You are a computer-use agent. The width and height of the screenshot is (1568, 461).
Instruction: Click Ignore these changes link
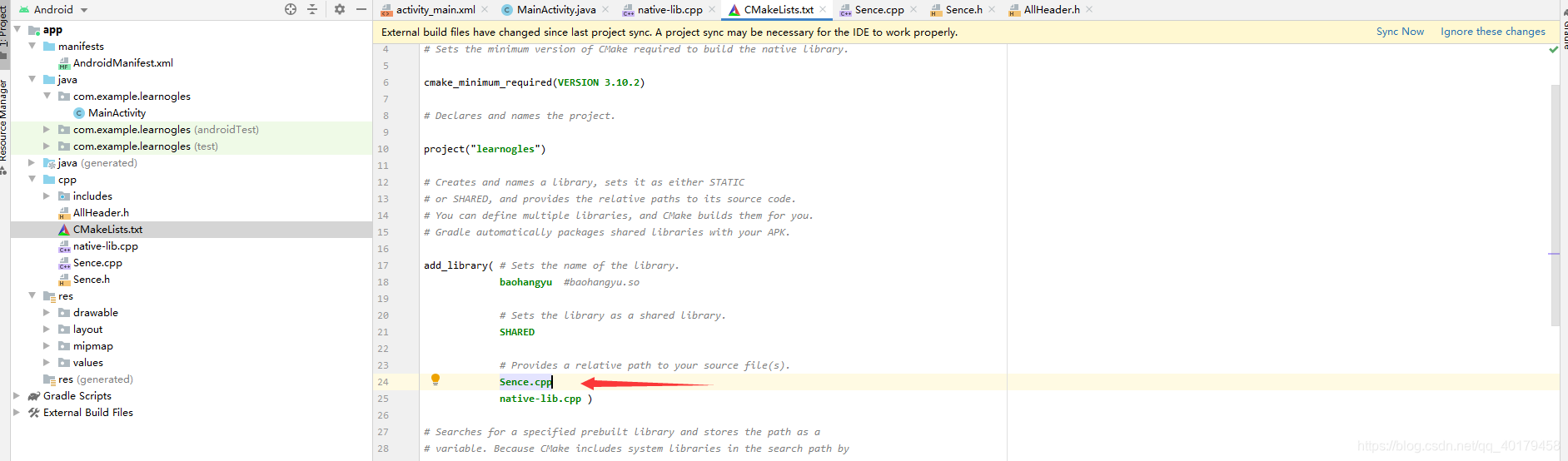tap(1493, 32)
